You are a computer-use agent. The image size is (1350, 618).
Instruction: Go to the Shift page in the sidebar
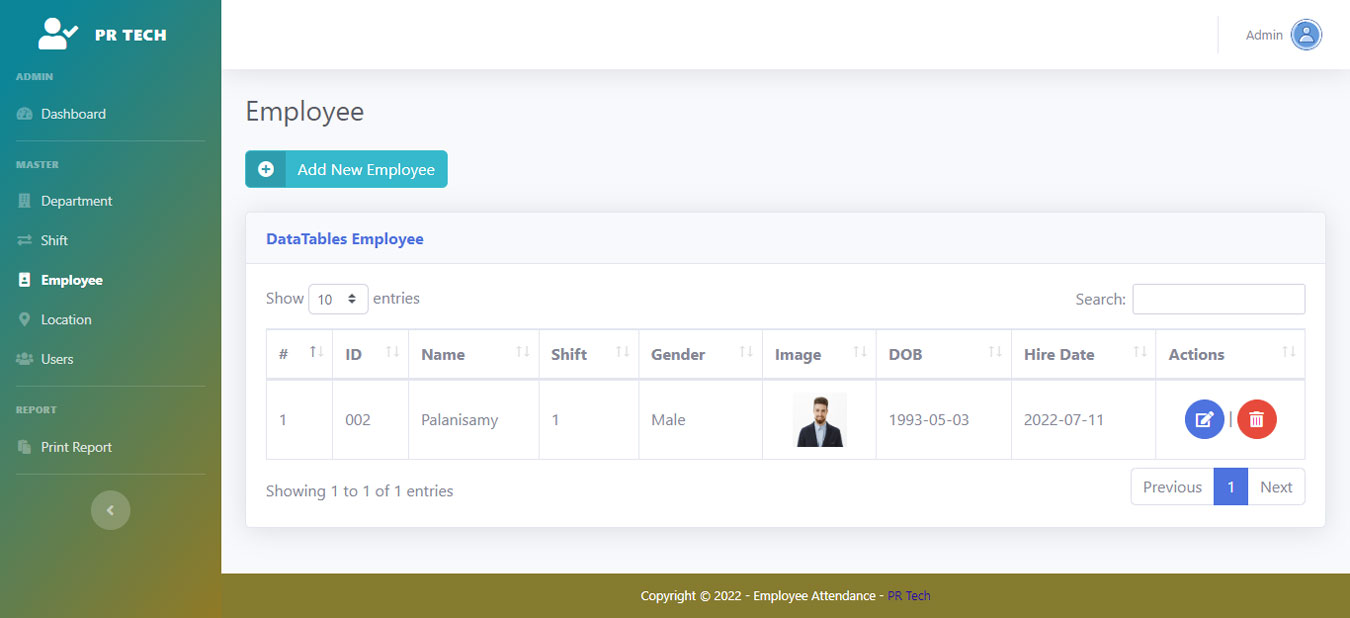(x=54, y=240)
